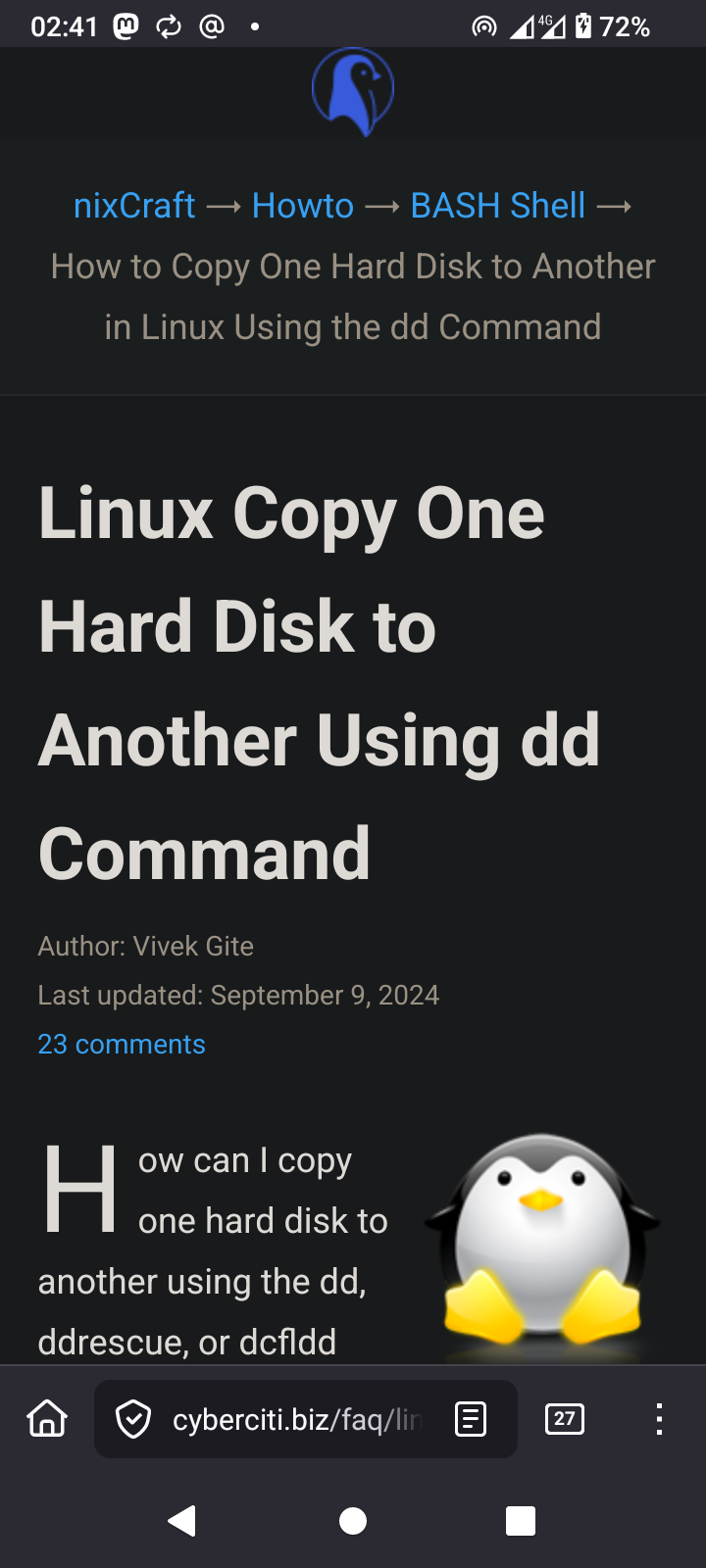Tap the nixCraft penguin logo

[353, 91]
